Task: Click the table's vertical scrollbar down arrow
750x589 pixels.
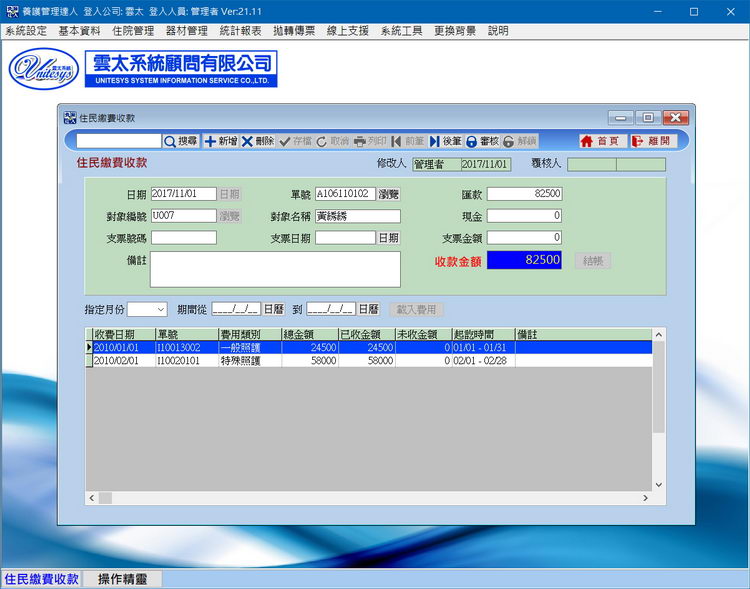Action: pos(658,484)
